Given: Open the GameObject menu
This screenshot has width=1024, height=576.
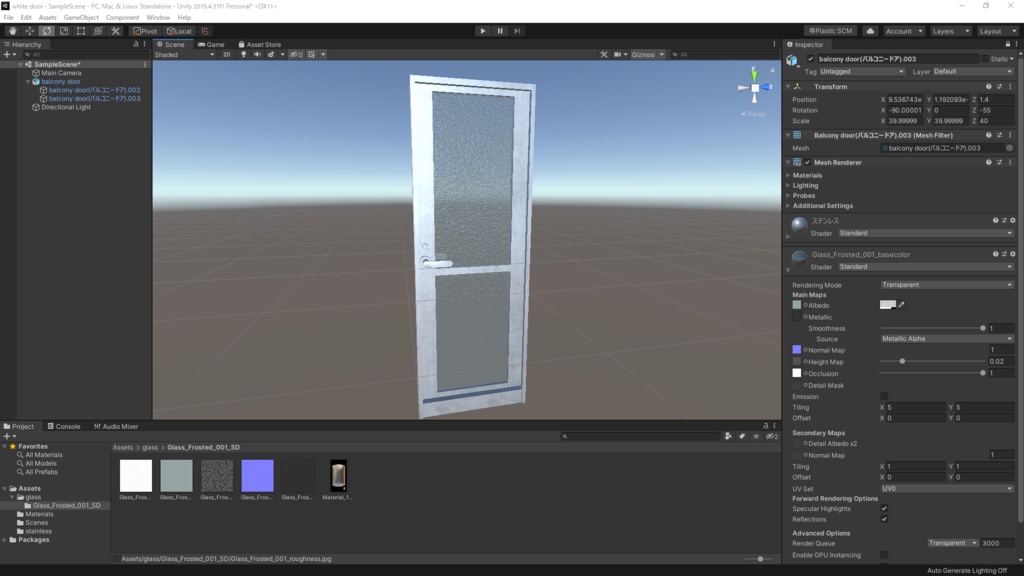Looking at the screenshot, I should tap(81, 18).
